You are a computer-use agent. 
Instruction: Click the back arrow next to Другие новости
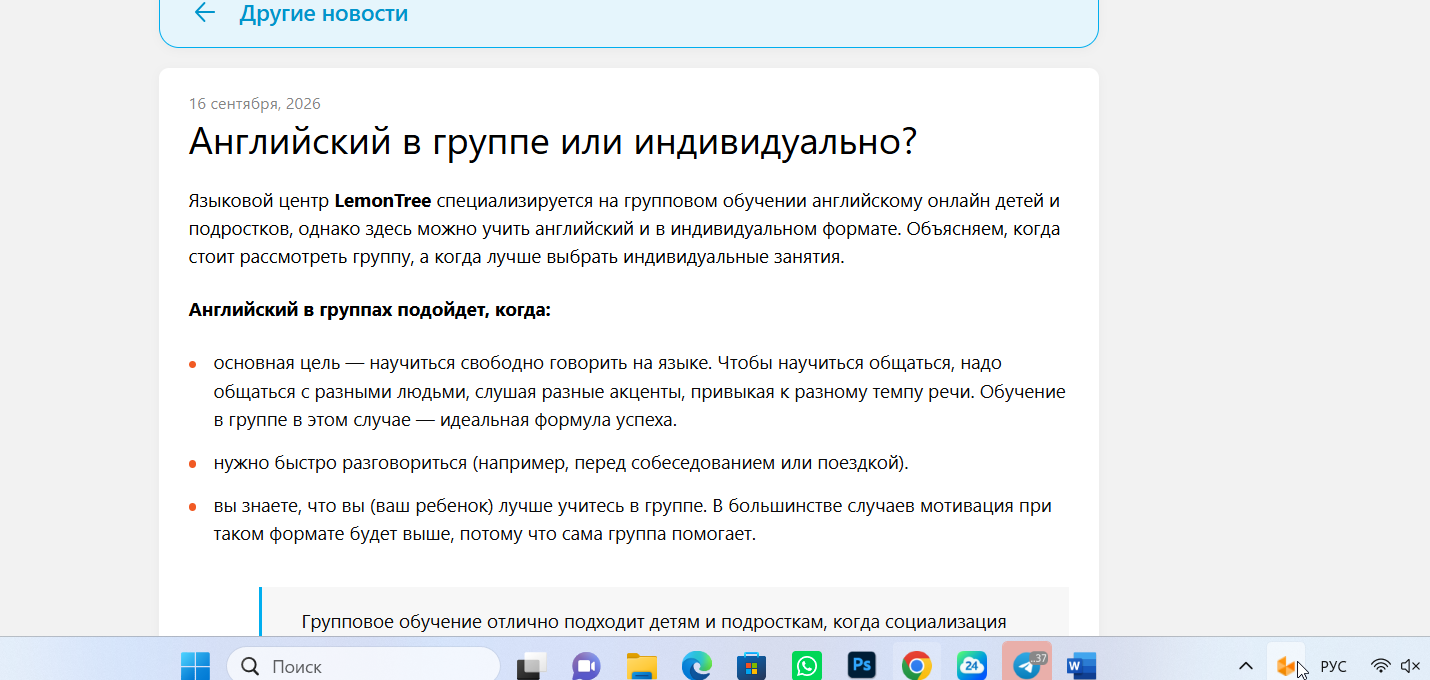point(204,13)
